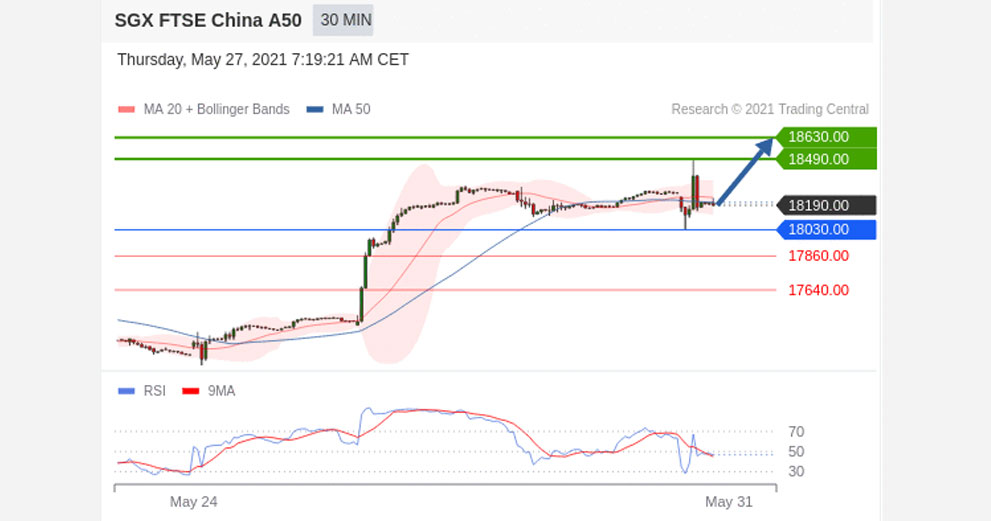Click the blue RSI legend swatch

coord(126,391)
